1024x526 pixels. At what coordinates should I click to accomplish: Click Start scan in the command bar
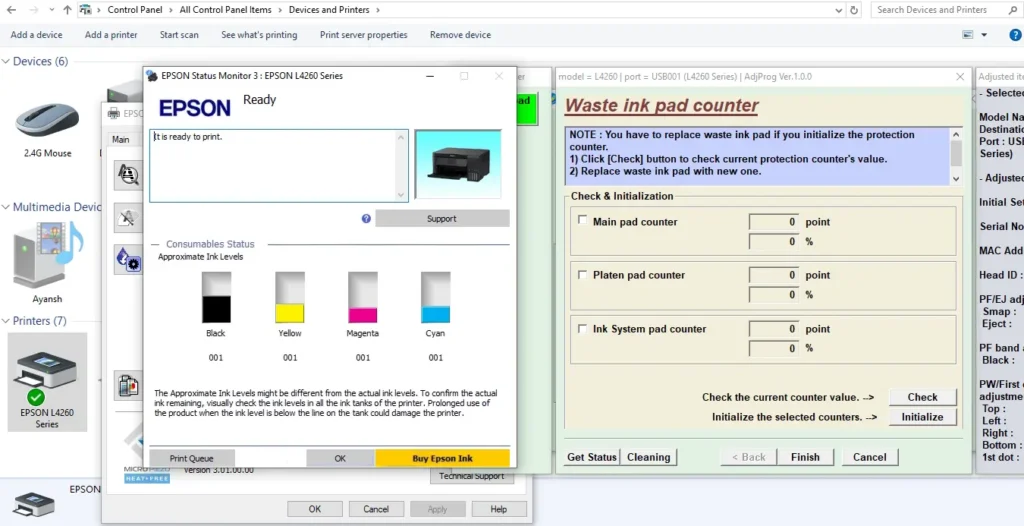click(179, 35)
